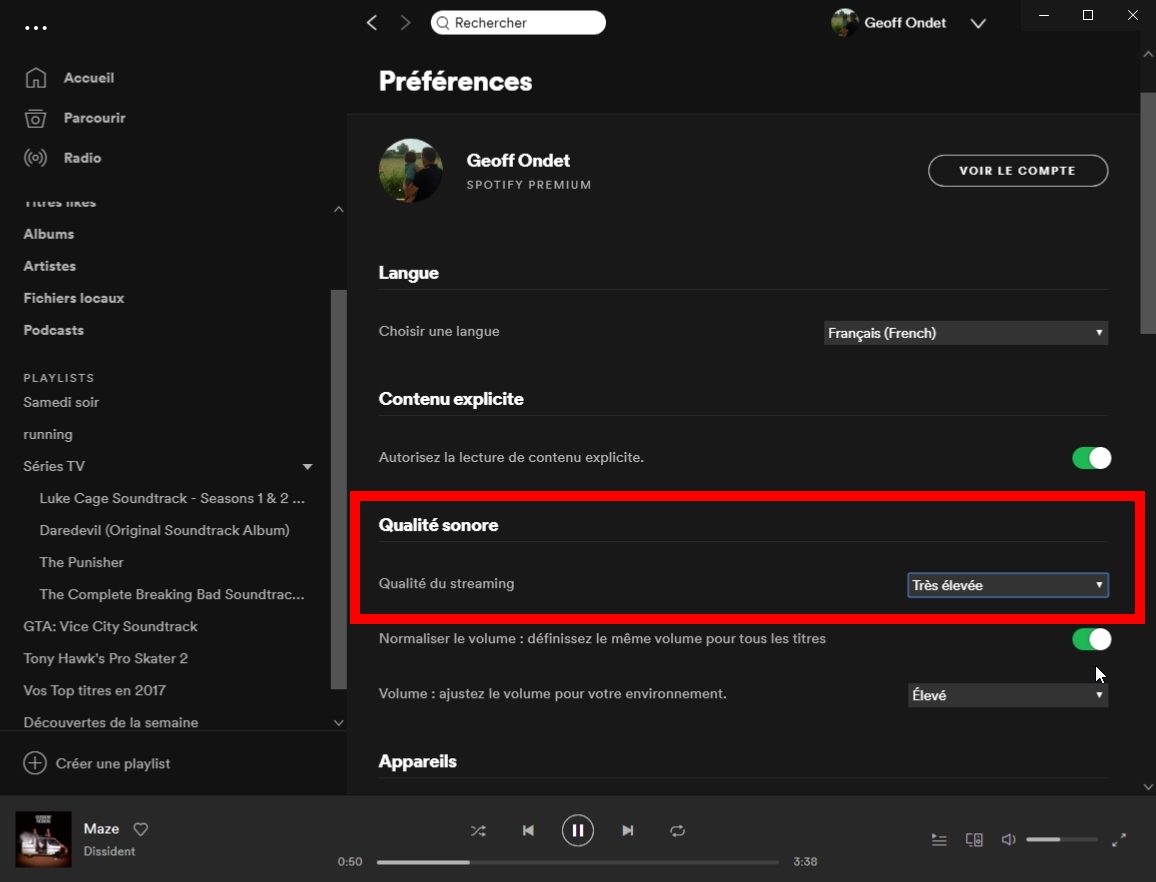Go back with the left arrow
The height and width of the screenshot is (882, 1156).
(x=372, y=23)
